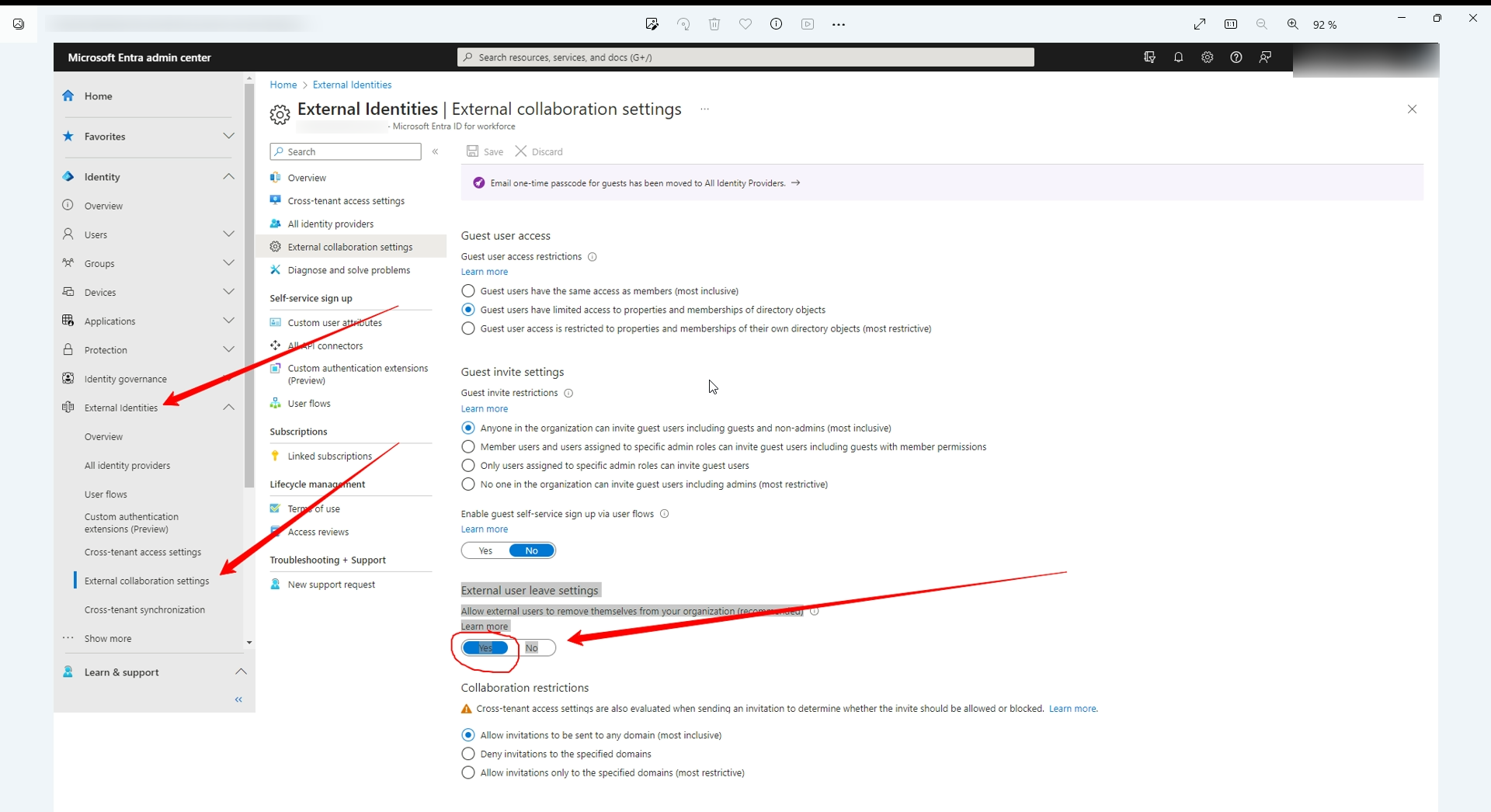1491x812 pixels.
Task: Click the favorite heart icon in viewer
Action: 745,24
